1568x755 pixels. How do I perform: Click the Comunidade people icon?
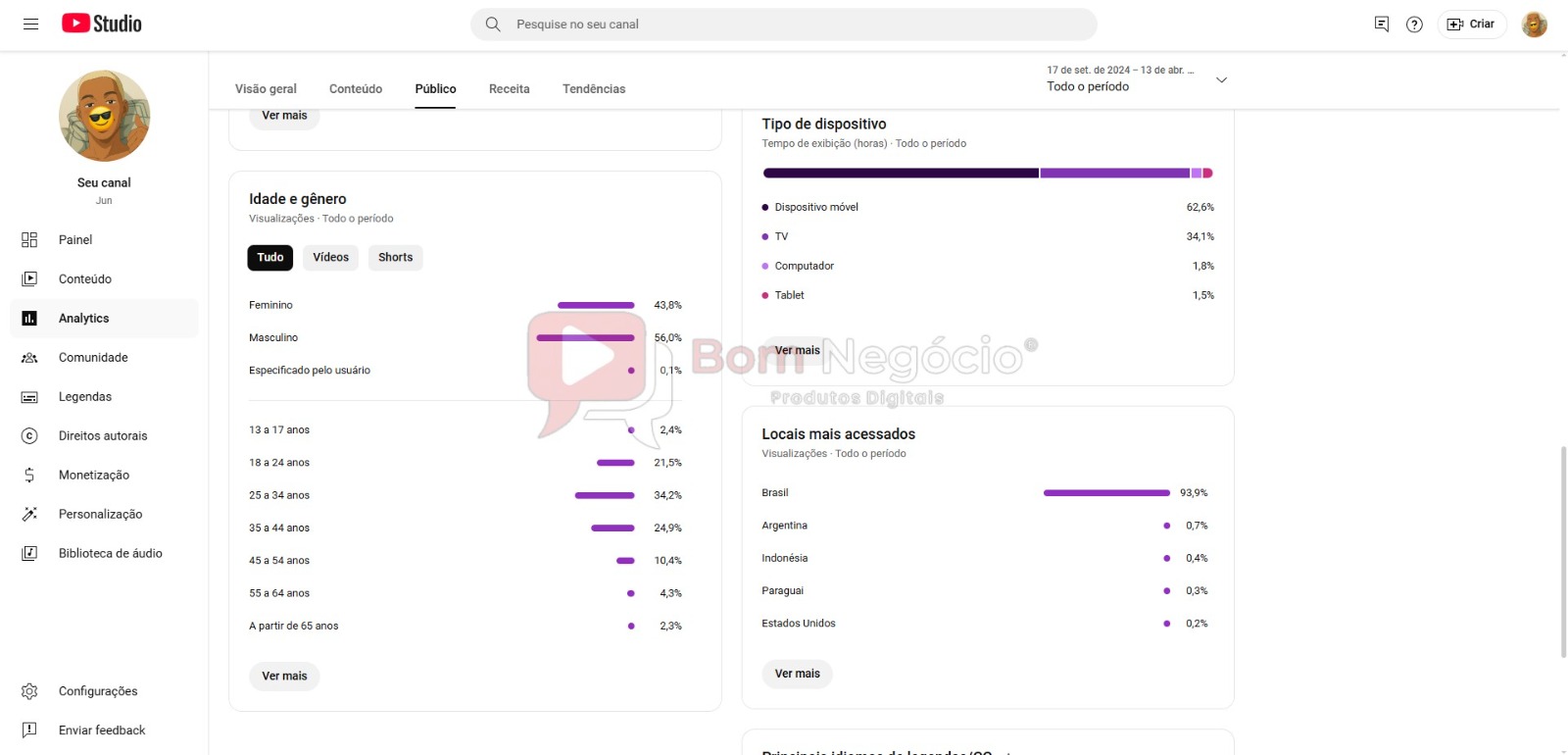click(29, 358)
